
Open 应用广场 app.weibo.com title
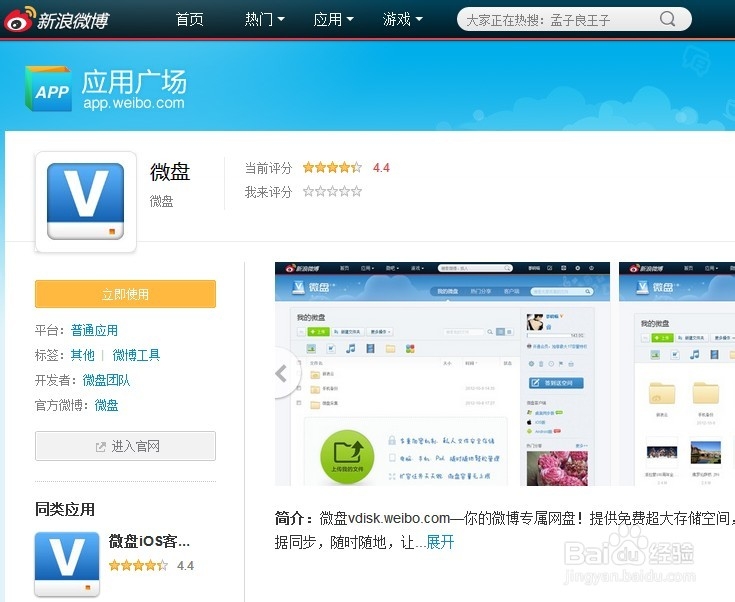(x=134, y=89)
